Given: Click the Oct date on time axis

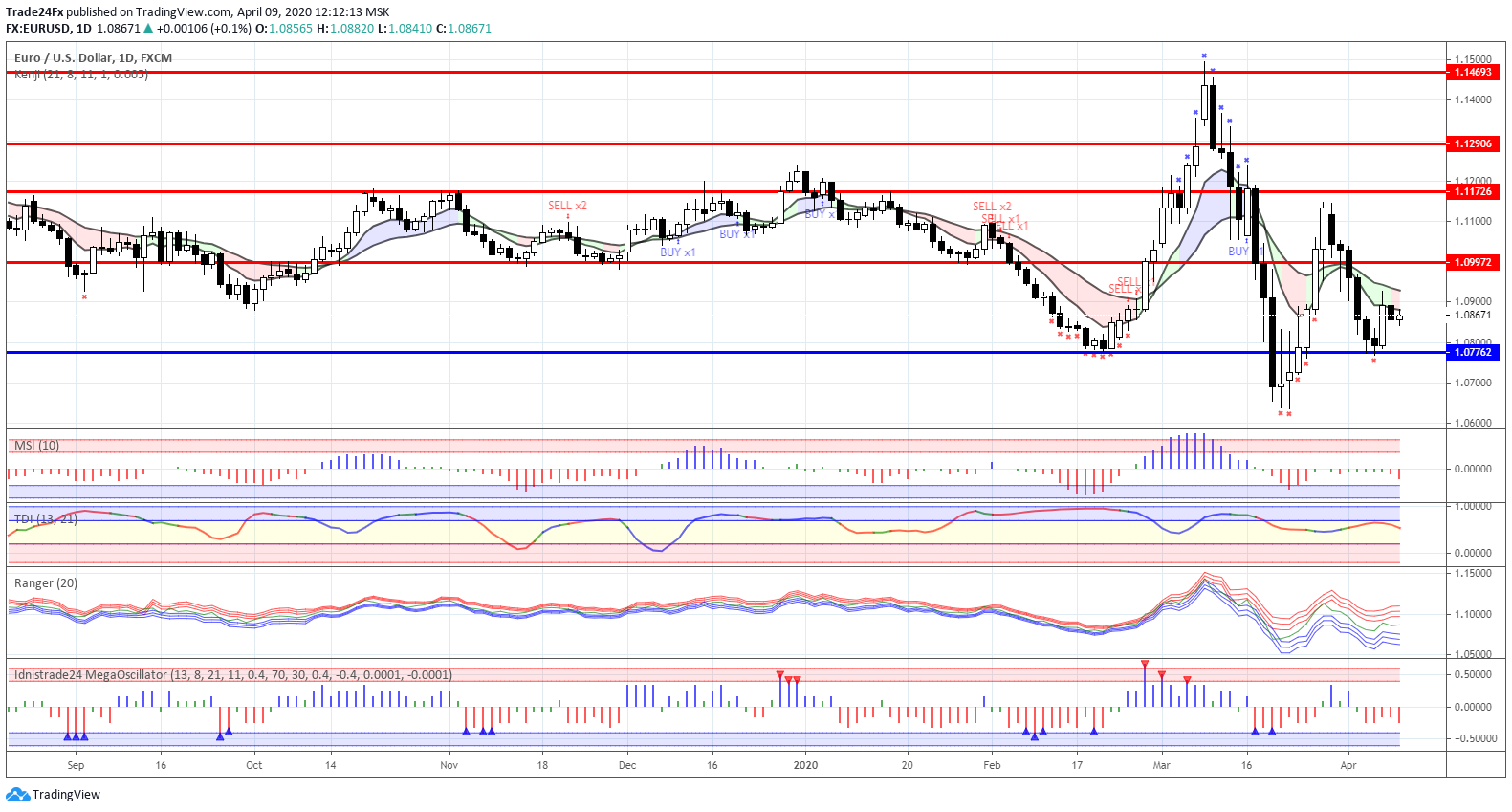Looking at the screenshot, I should point(254,765).
